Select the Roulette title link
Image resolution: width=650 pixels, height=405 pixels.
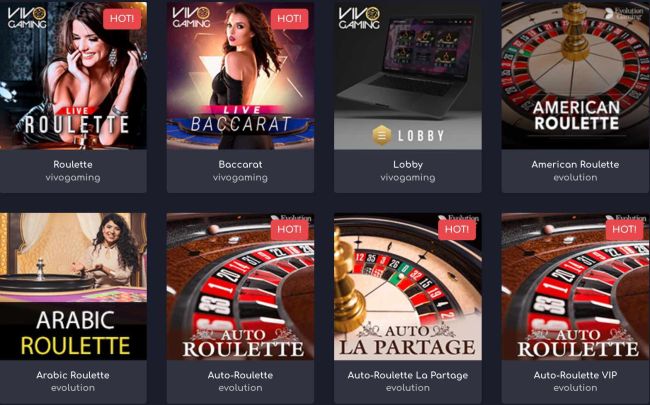73,164
